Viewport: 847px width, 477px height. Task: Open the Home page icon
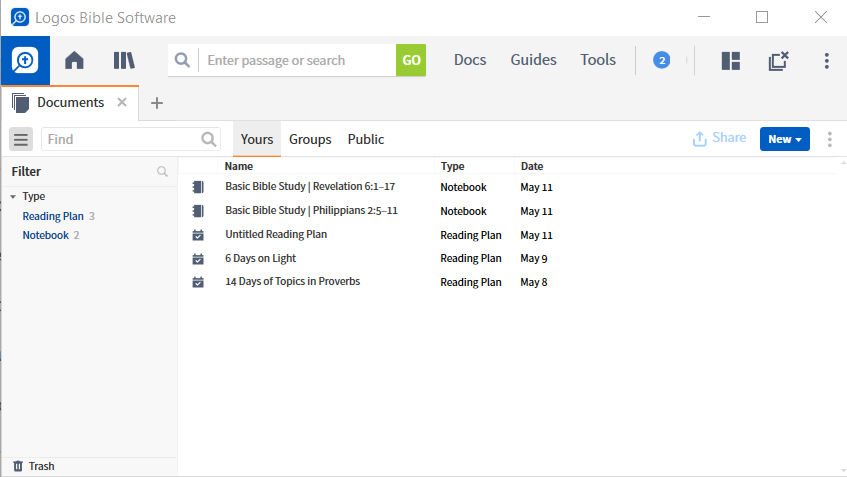[74, 60]
